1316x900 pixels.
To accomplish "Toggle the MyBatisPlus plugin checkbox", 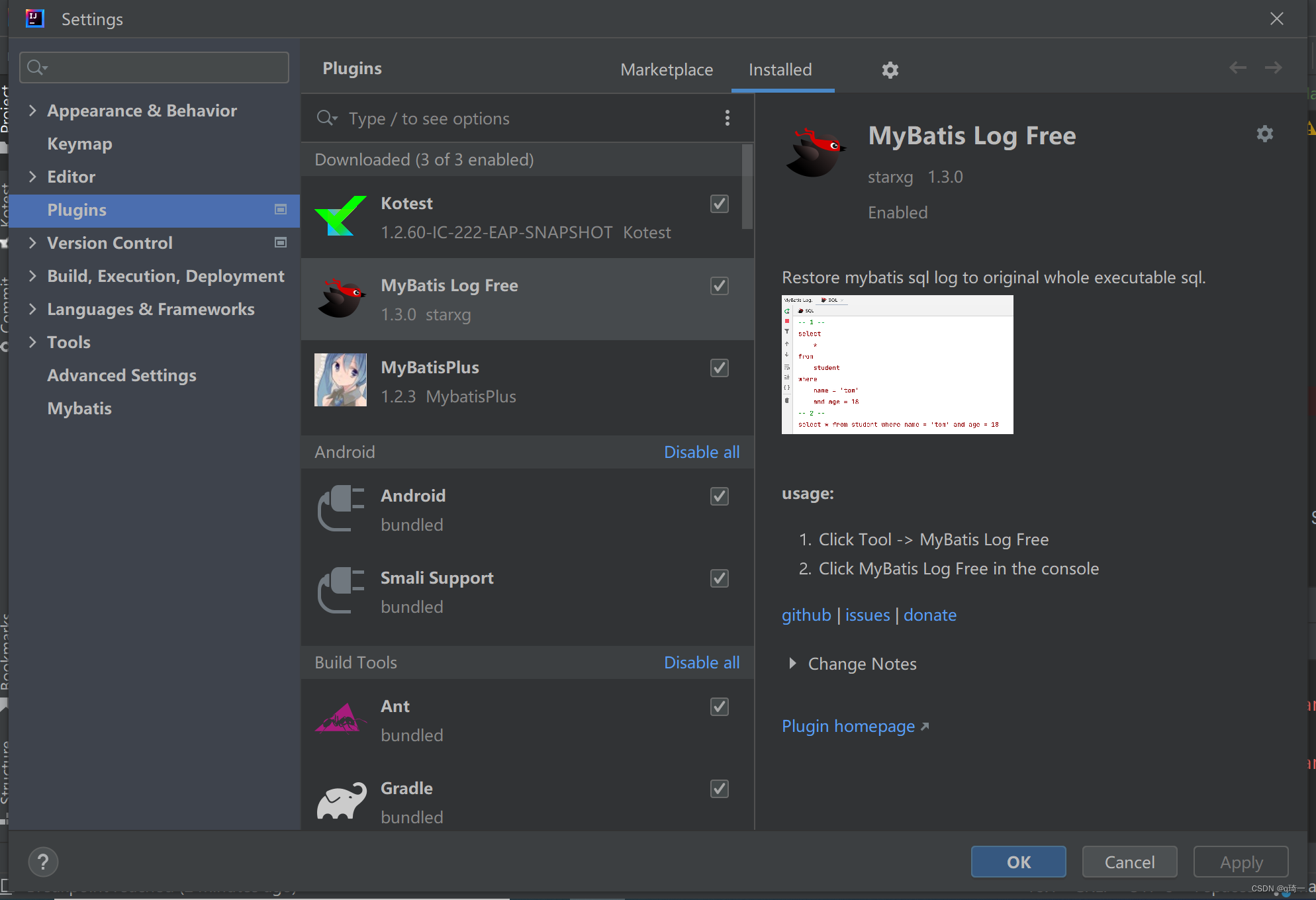I will pos(720,368).
